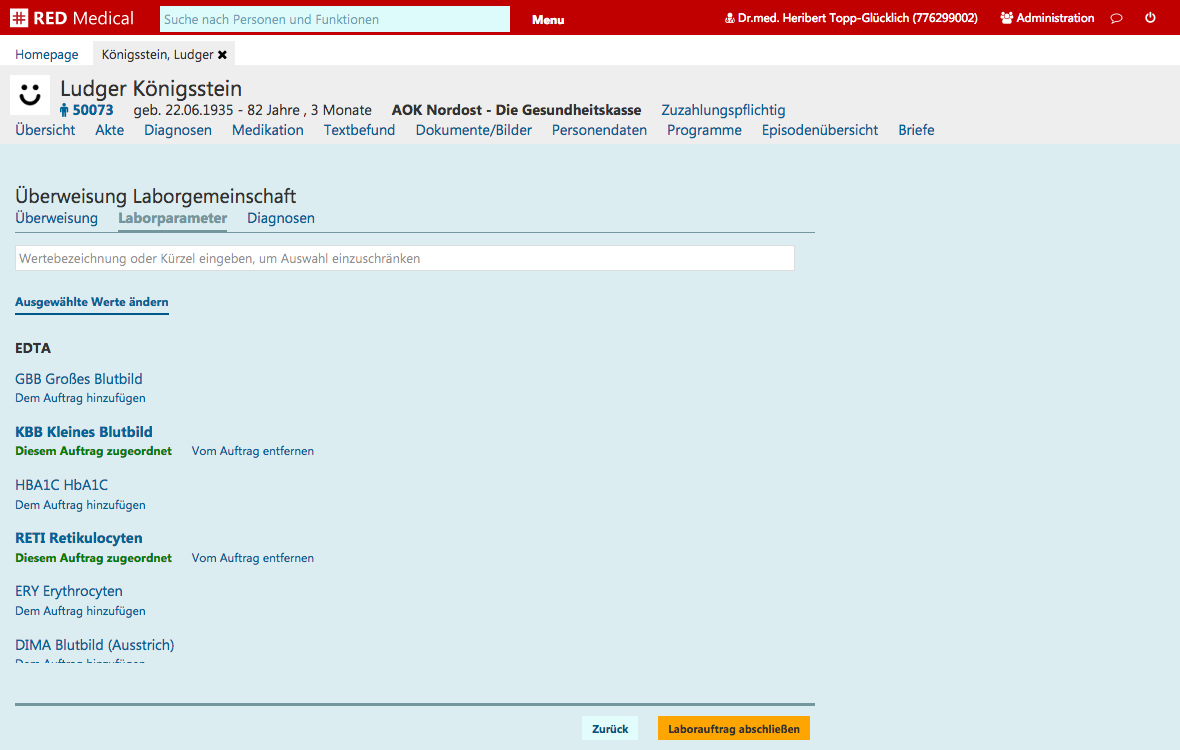1180x750 pixels.
Task: Switch to the Homepage tab
Action: [x=47, y=54]
